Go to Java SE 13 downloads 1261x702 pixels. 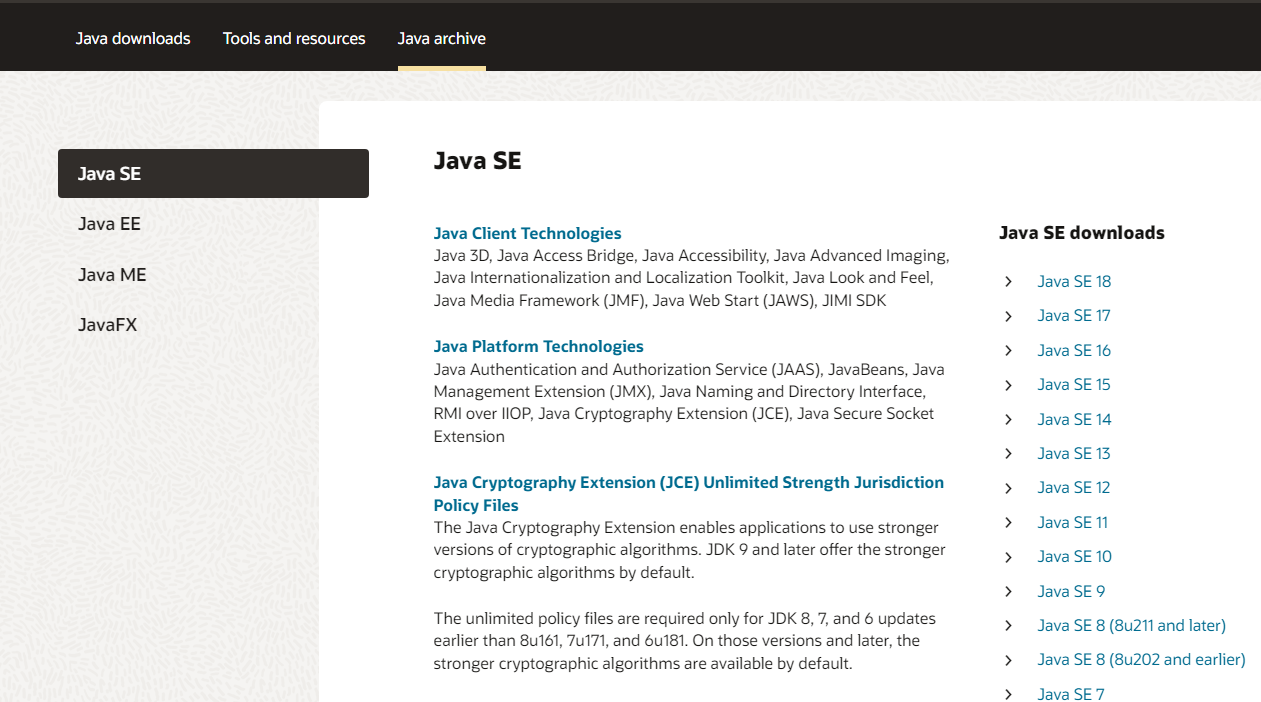pyautogui.click(x=1074, y=454)
